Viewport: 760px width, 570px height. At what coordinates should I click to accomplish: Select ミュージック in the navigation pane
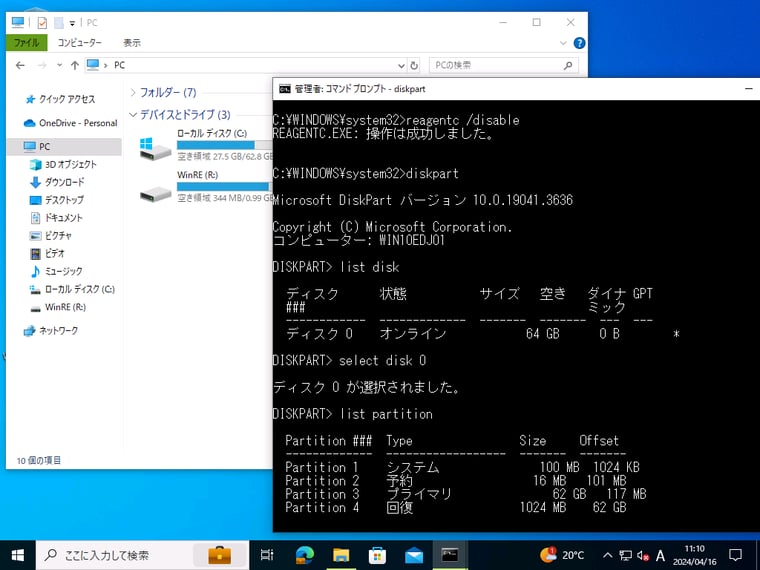point(56,271)
